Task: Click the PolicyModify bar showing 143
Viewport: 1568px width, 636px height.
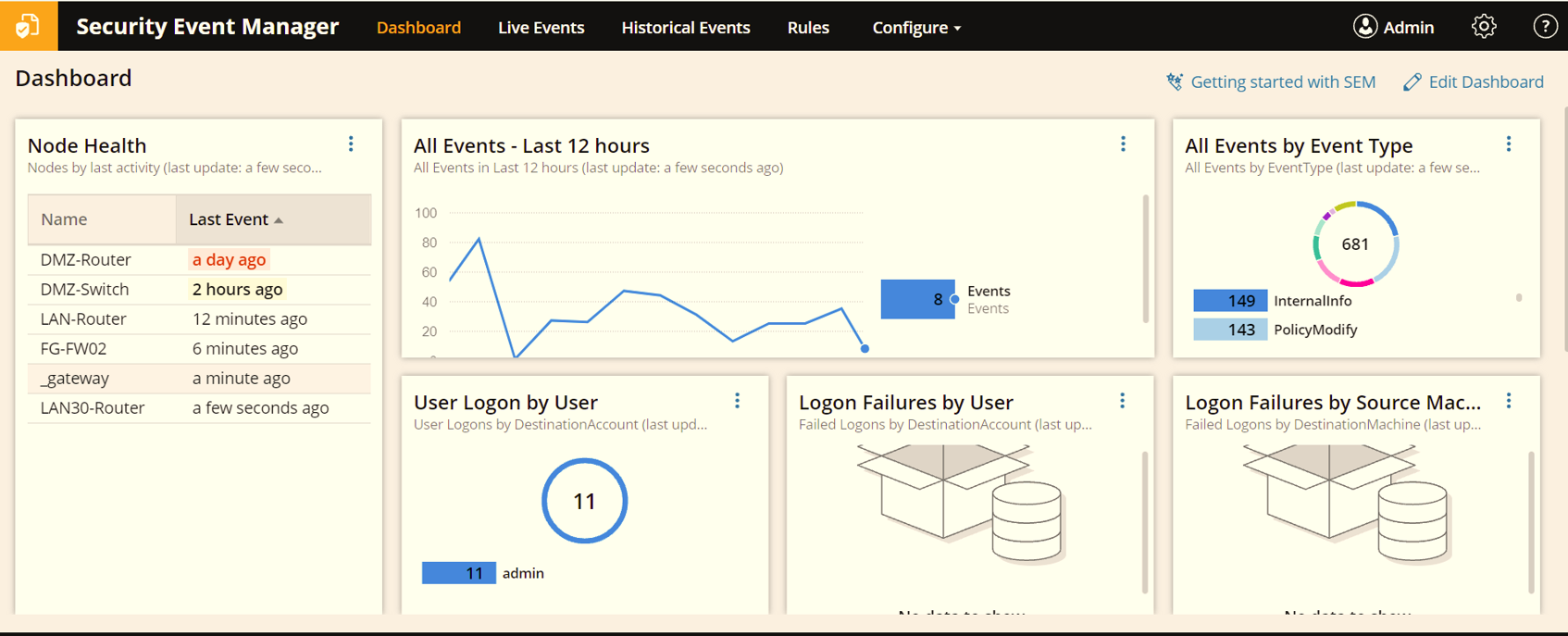Action: tap(1230, 330)
